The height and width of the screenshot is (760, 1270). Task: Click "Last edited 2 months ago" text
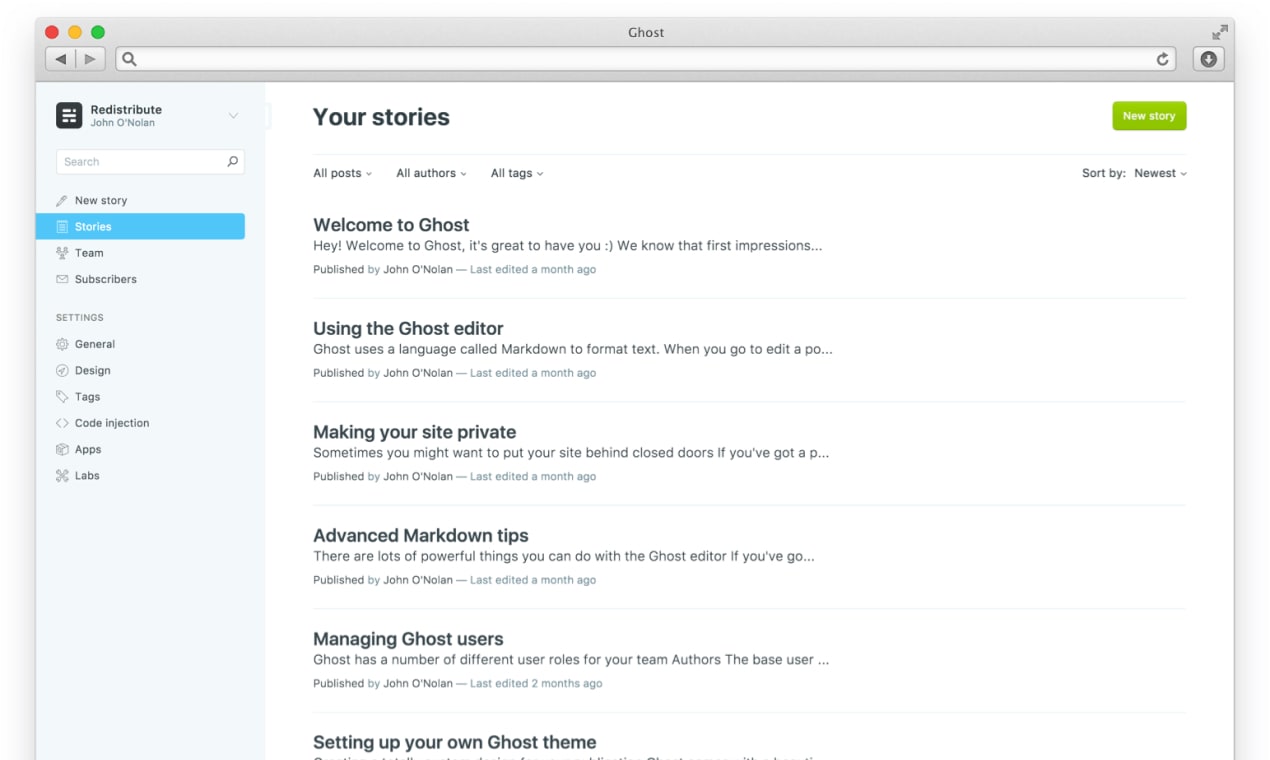point(536,684)
